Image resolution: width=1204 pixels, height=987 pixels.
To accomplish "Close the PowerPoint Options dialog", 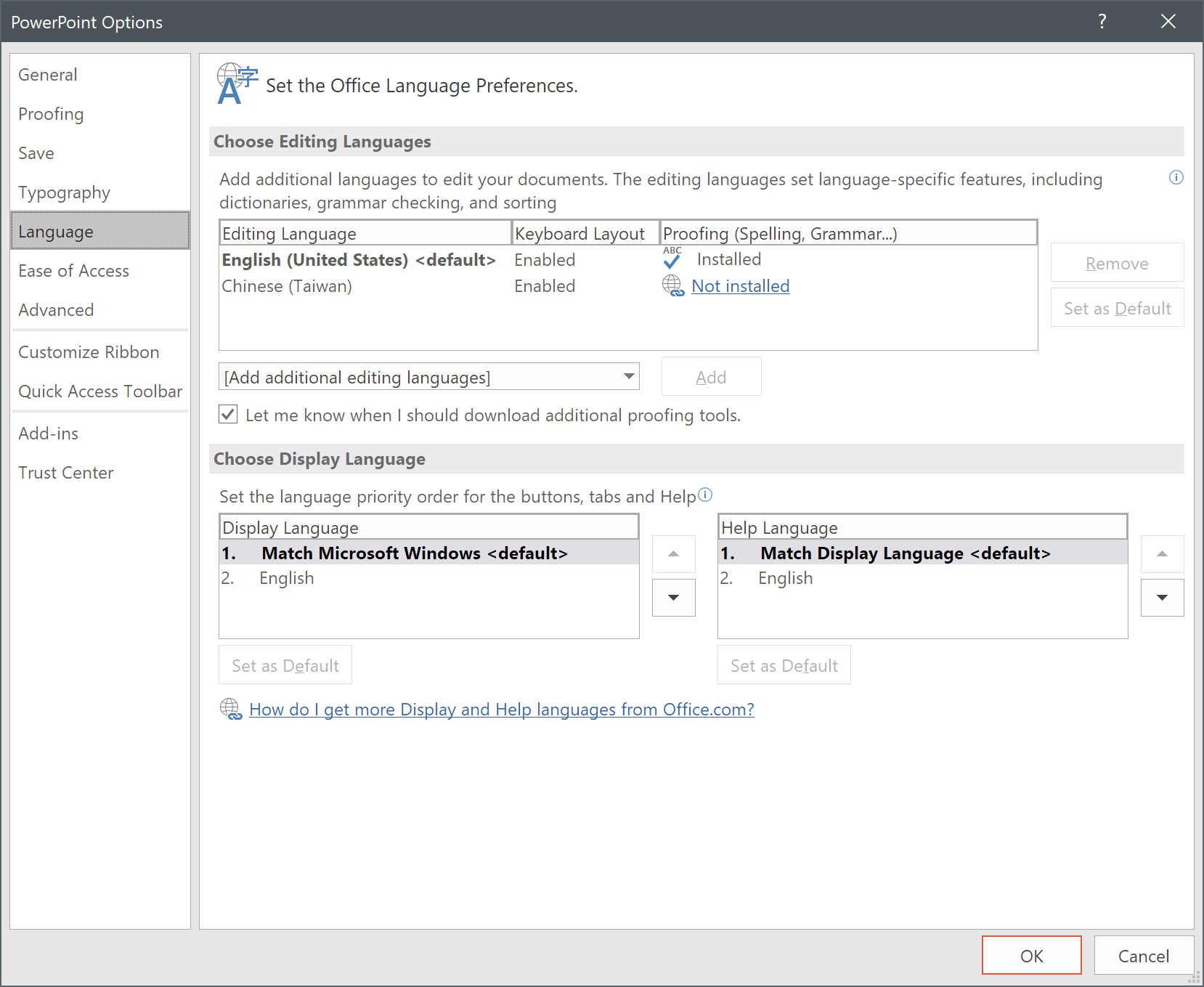I will pos(1168,21).
